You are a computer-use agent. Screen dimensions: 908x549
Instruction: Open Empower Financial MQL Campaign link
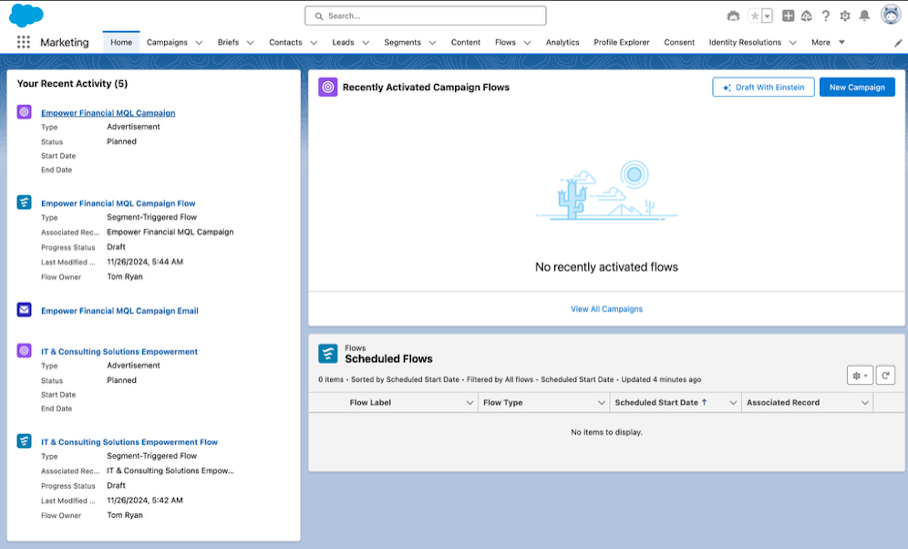tap(108, 113)
